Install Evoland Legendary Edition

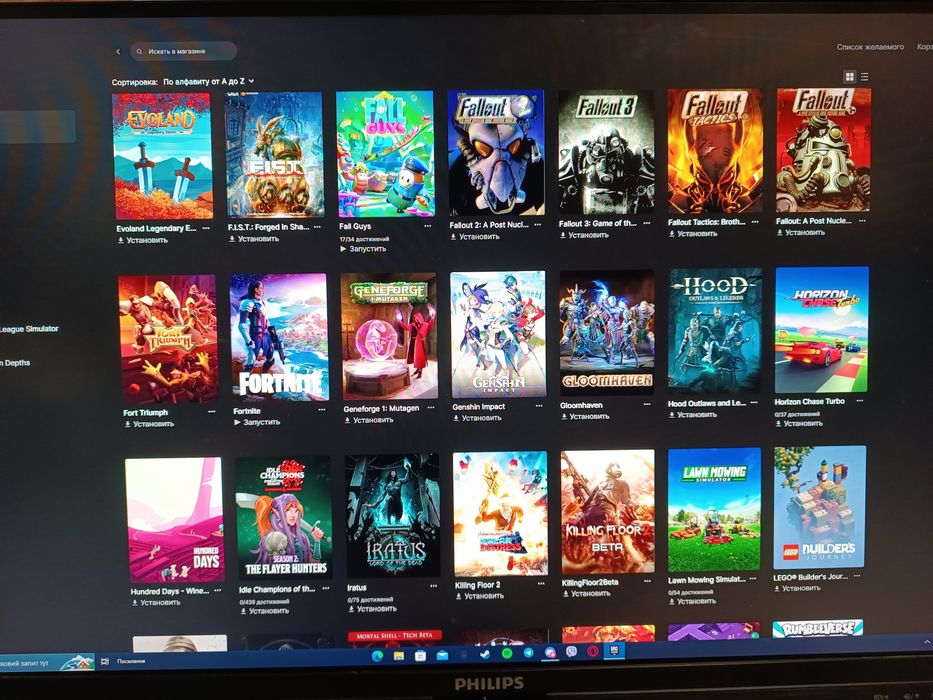142,240
